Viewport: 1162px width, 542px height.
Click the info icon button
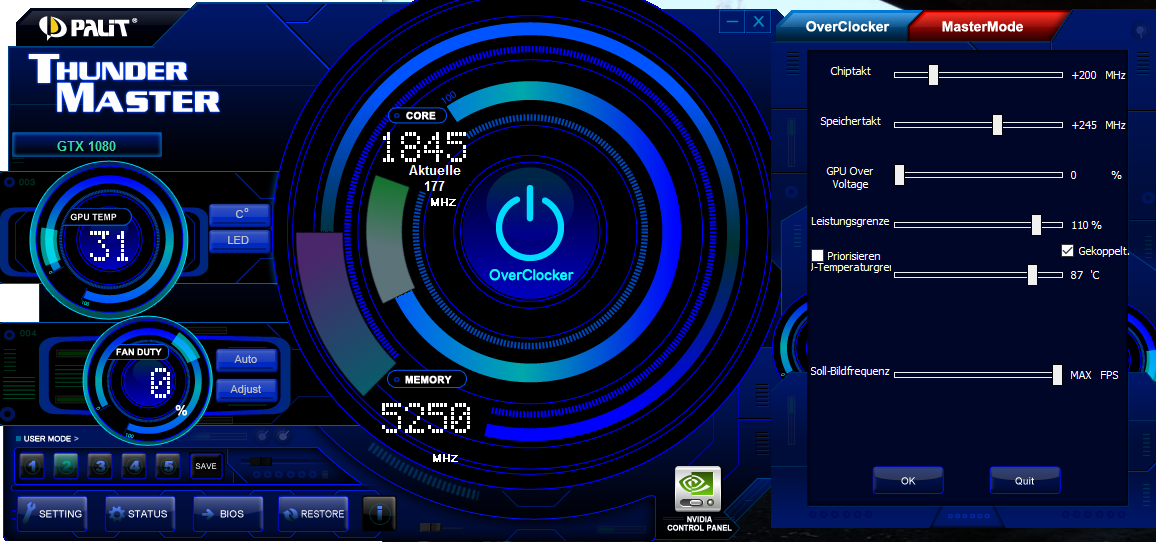coord(379,513)
